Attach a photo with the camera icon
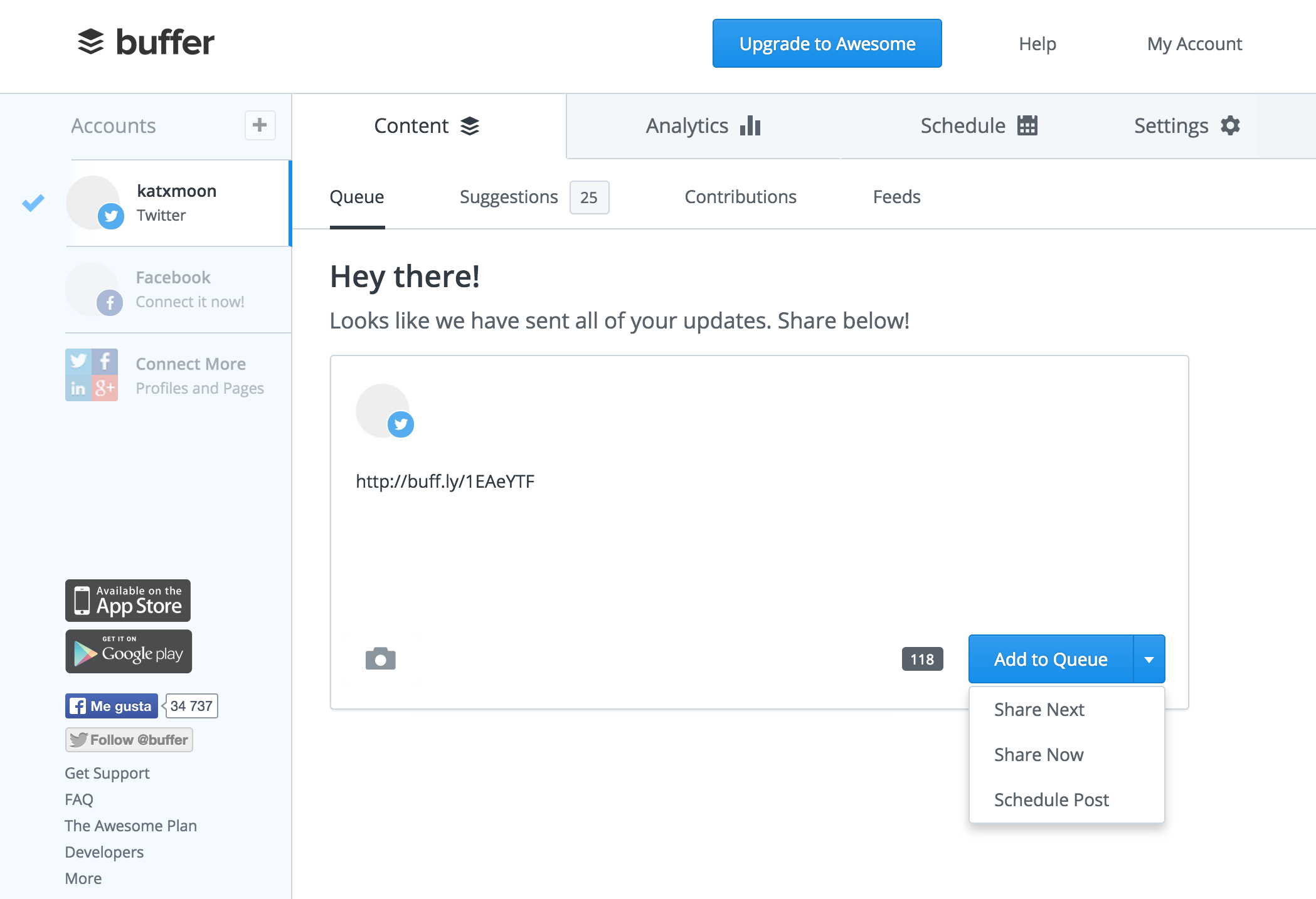This screenshot has width=1316, height=899. (381, 659)
